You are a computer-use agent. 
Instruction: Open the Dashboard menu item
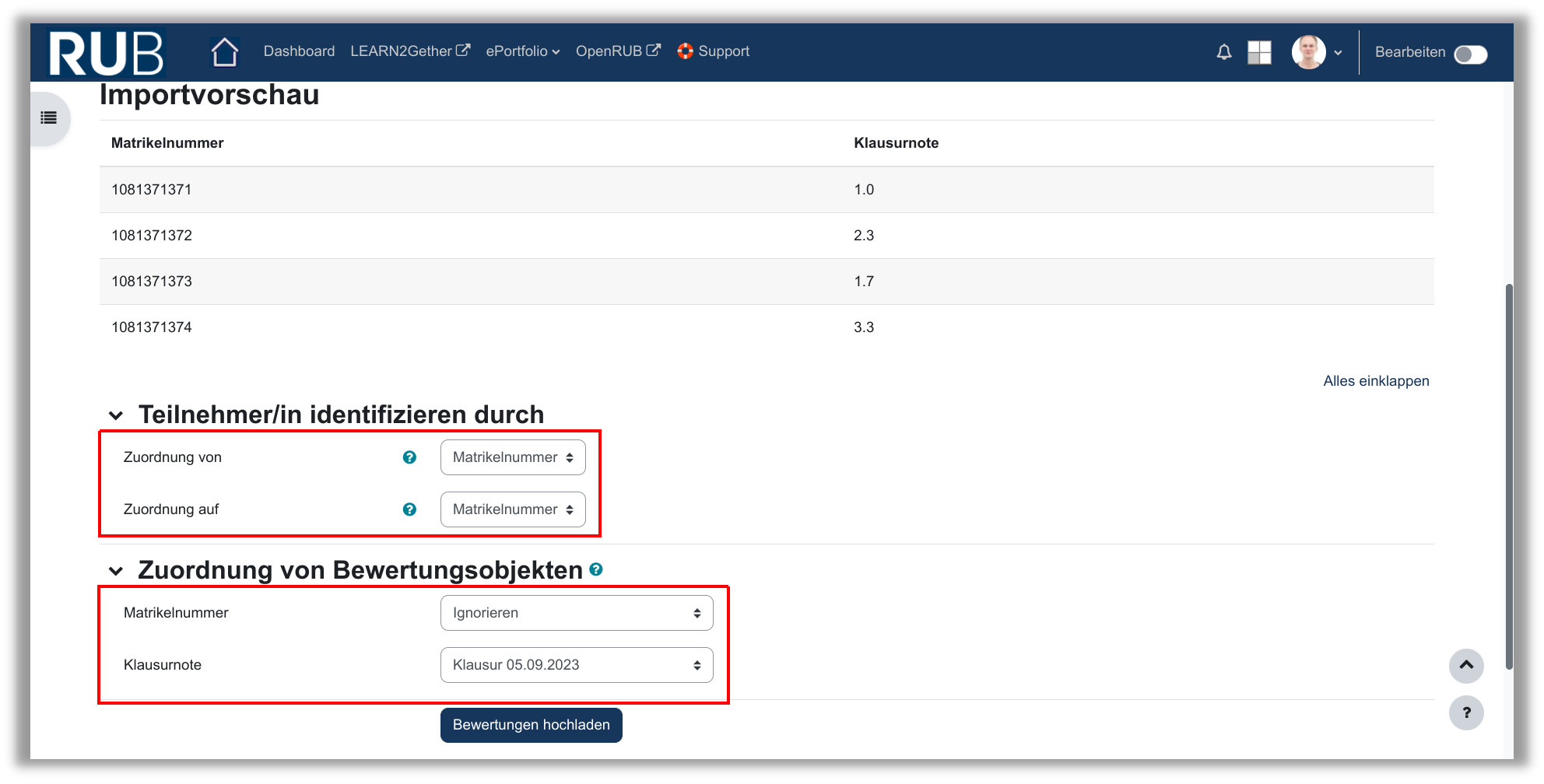click(299, 51)
